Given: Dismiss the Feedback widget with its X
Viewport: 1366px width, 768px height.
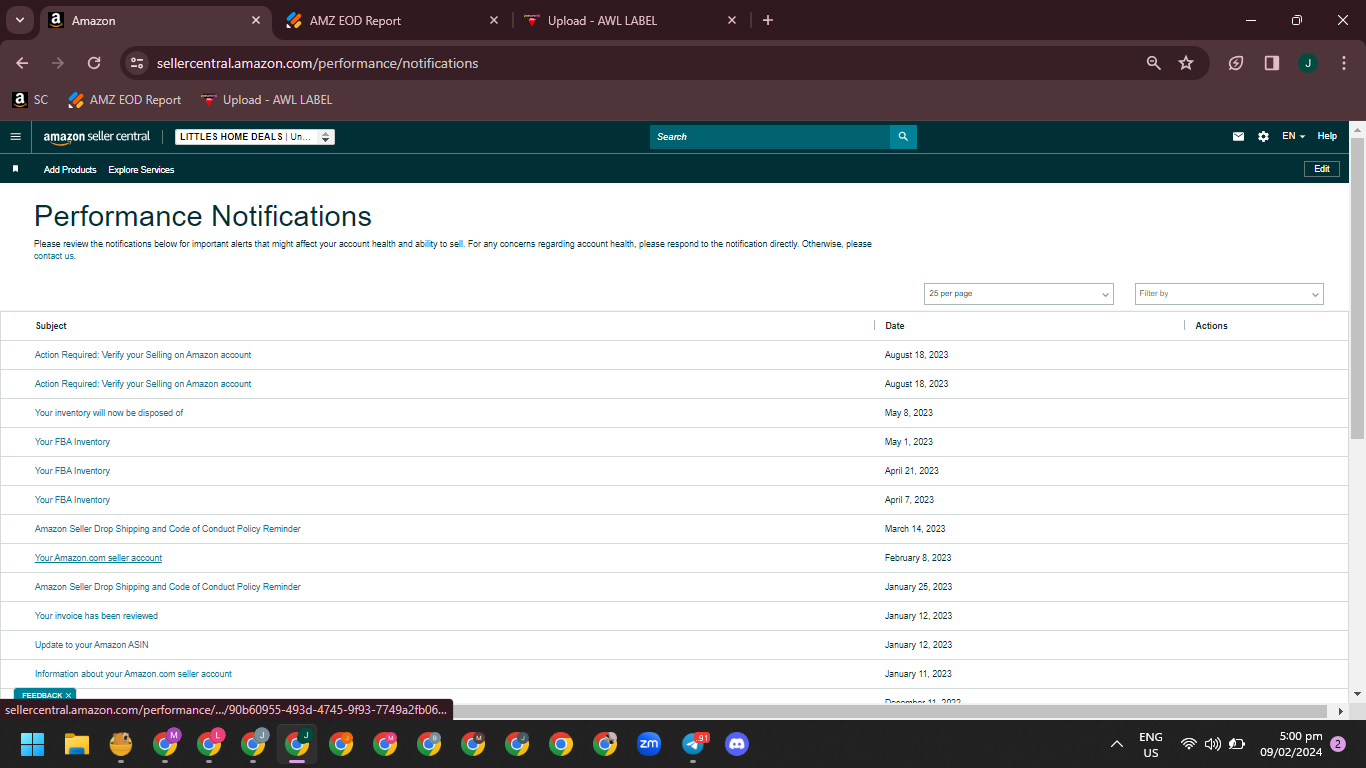Looking at the screenshot, I should pos(68,695).
